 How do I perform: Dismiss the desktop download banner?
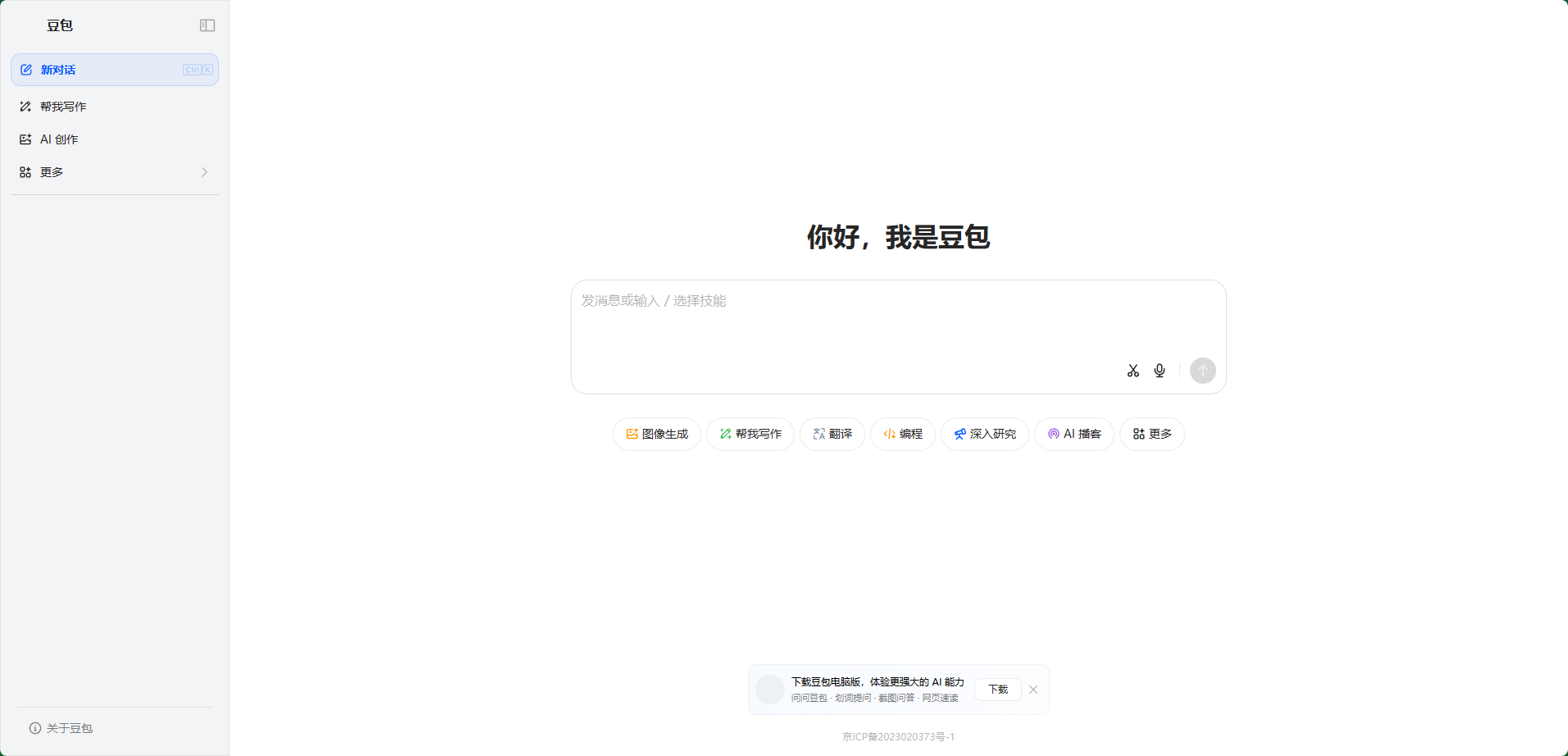(x=1033, y=690)
